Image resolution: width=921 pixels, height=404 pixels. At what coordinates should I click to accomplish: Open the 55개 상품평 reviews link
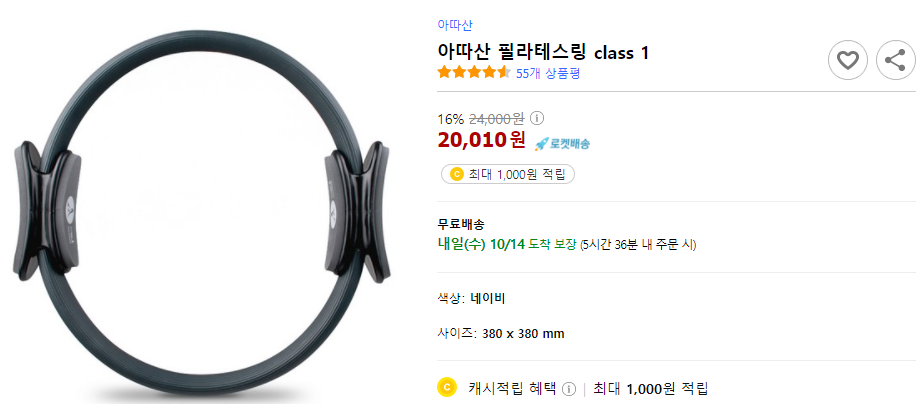click(x=548, y=73)
